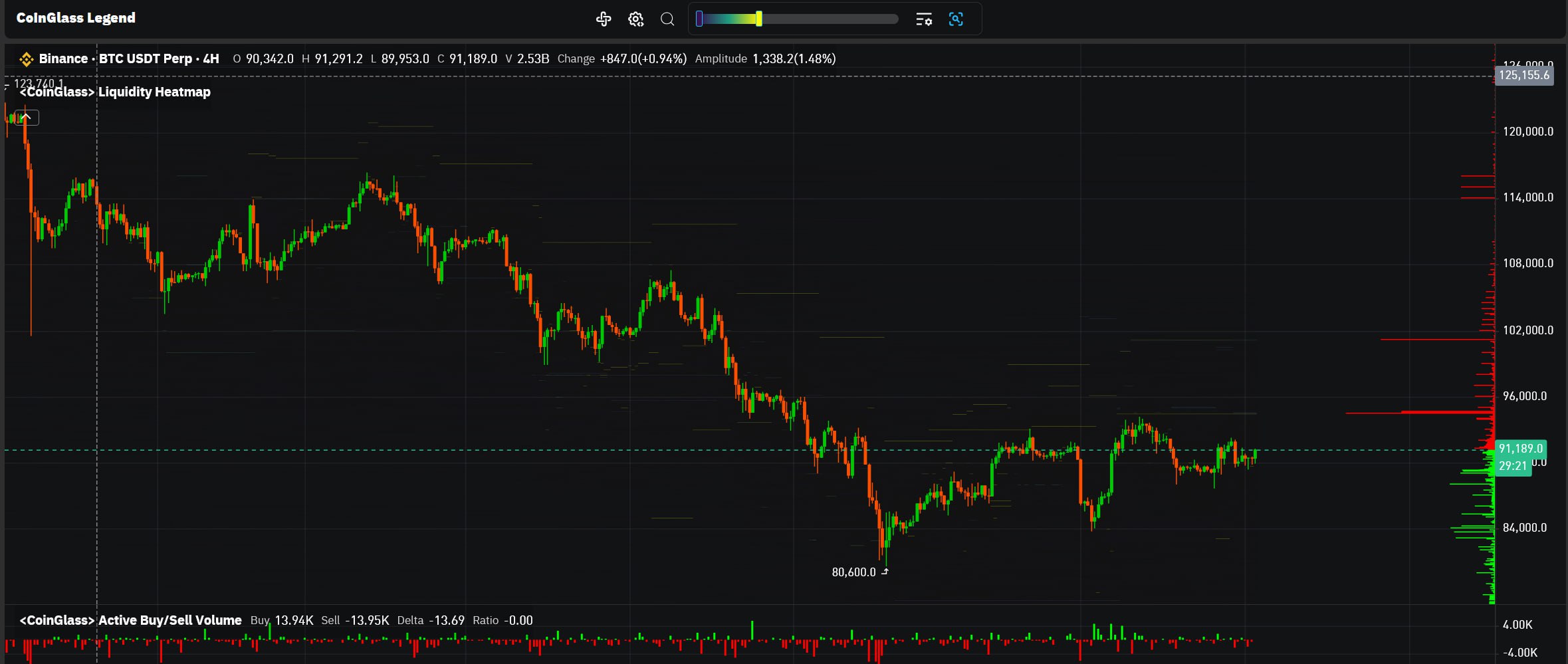The height and width of the screenshot is (664, 1568).
Task: Click the 102,000.0 price axis label
Action: pyautogui.click(x=1527, y=330)
